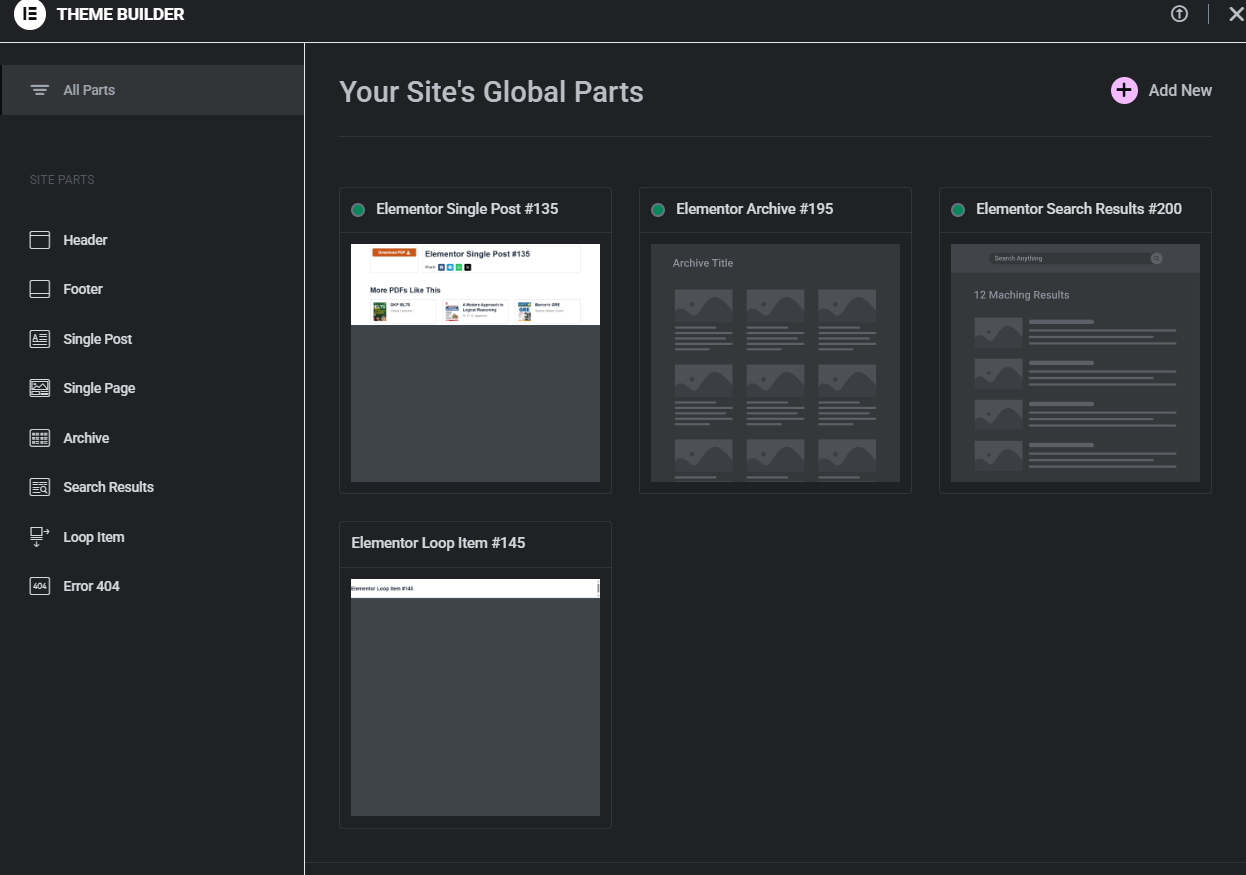Click the Single Page sidebar icon
Image resolution: width=1246 pixels, height=875 pixels.
[x=40, y=388]
